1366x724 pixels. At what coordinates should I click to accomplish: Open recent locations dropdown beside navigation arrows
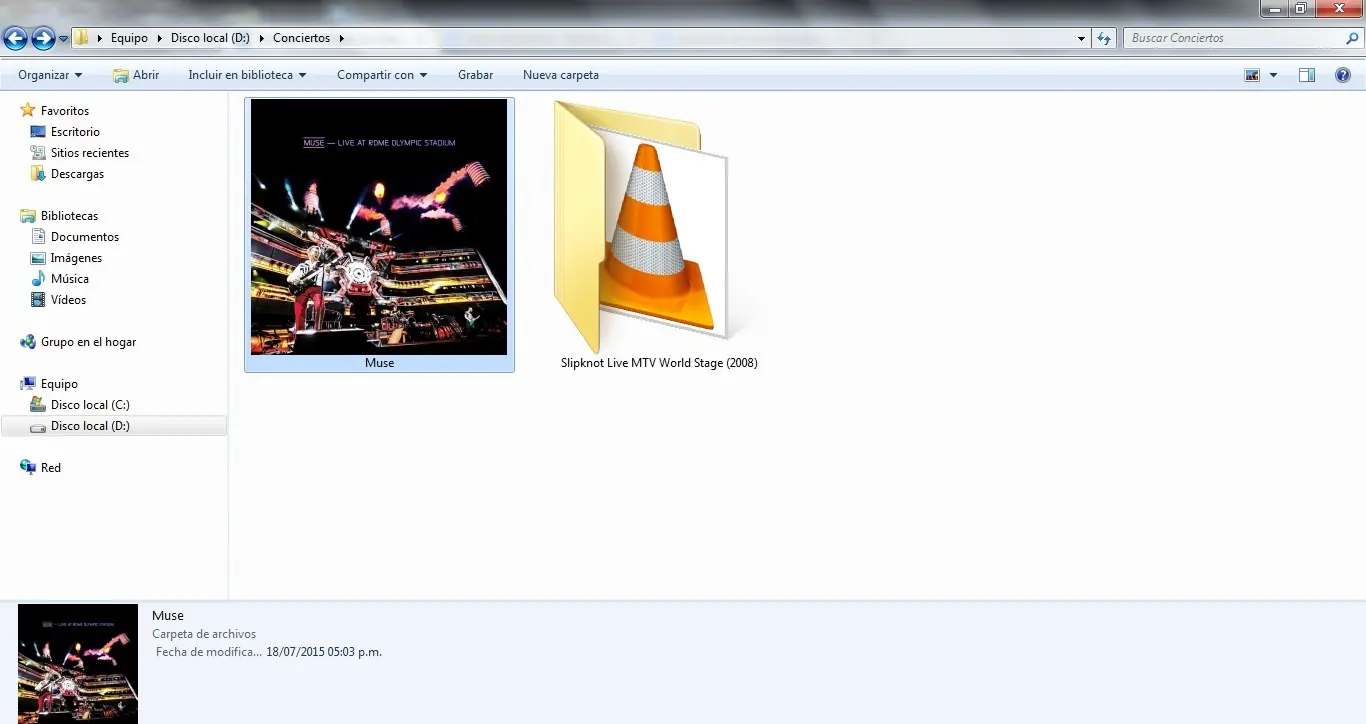pyautogui.click(x=64, y=39)
